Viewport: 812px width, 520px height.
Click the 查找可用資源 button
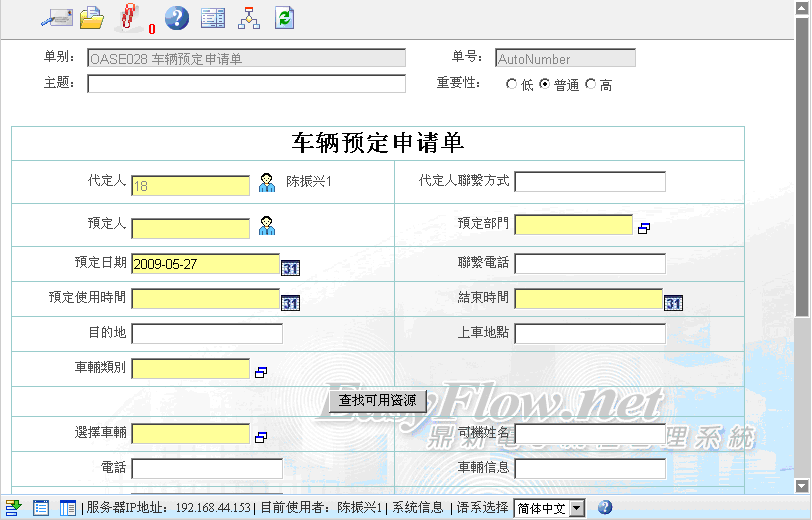click(378, 400)
